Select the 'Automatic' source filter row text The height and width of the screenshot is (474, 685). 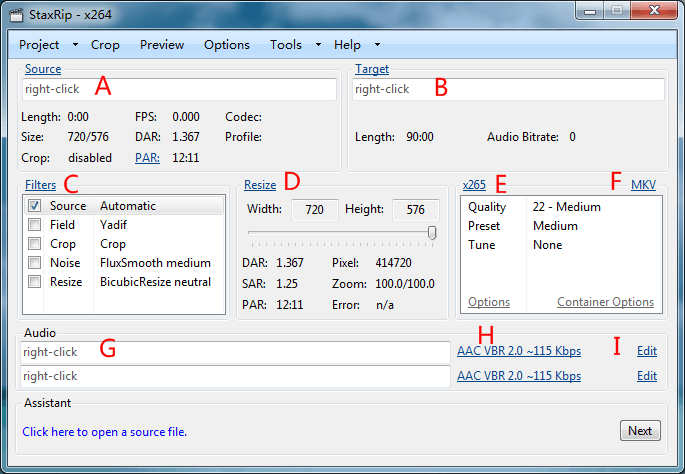(x=128, y=206)
